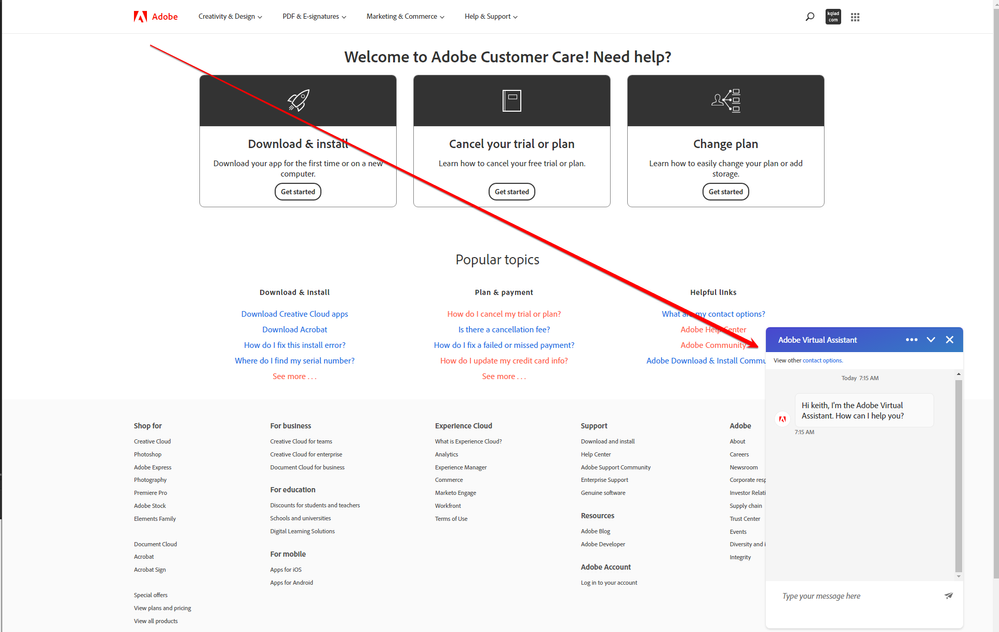Open Apps for Android footer link
Viewport: 999px width, 632px height.
(x=291, y=582)
